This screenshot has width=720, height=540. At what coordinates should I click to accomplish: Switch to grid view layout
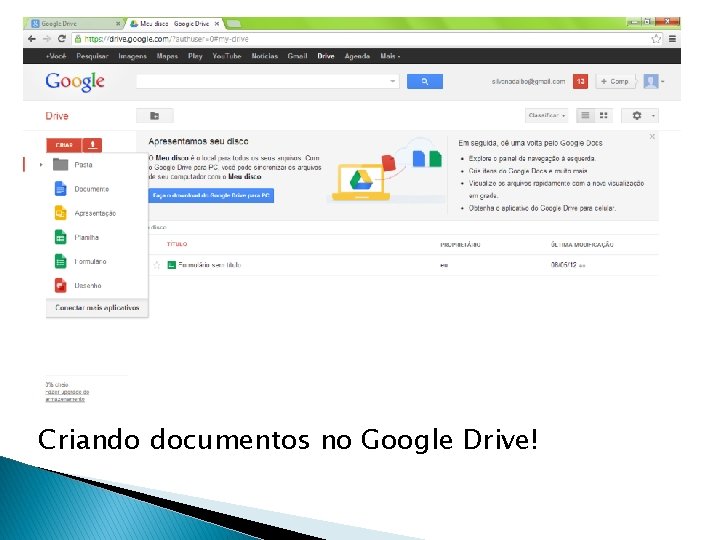604,115
